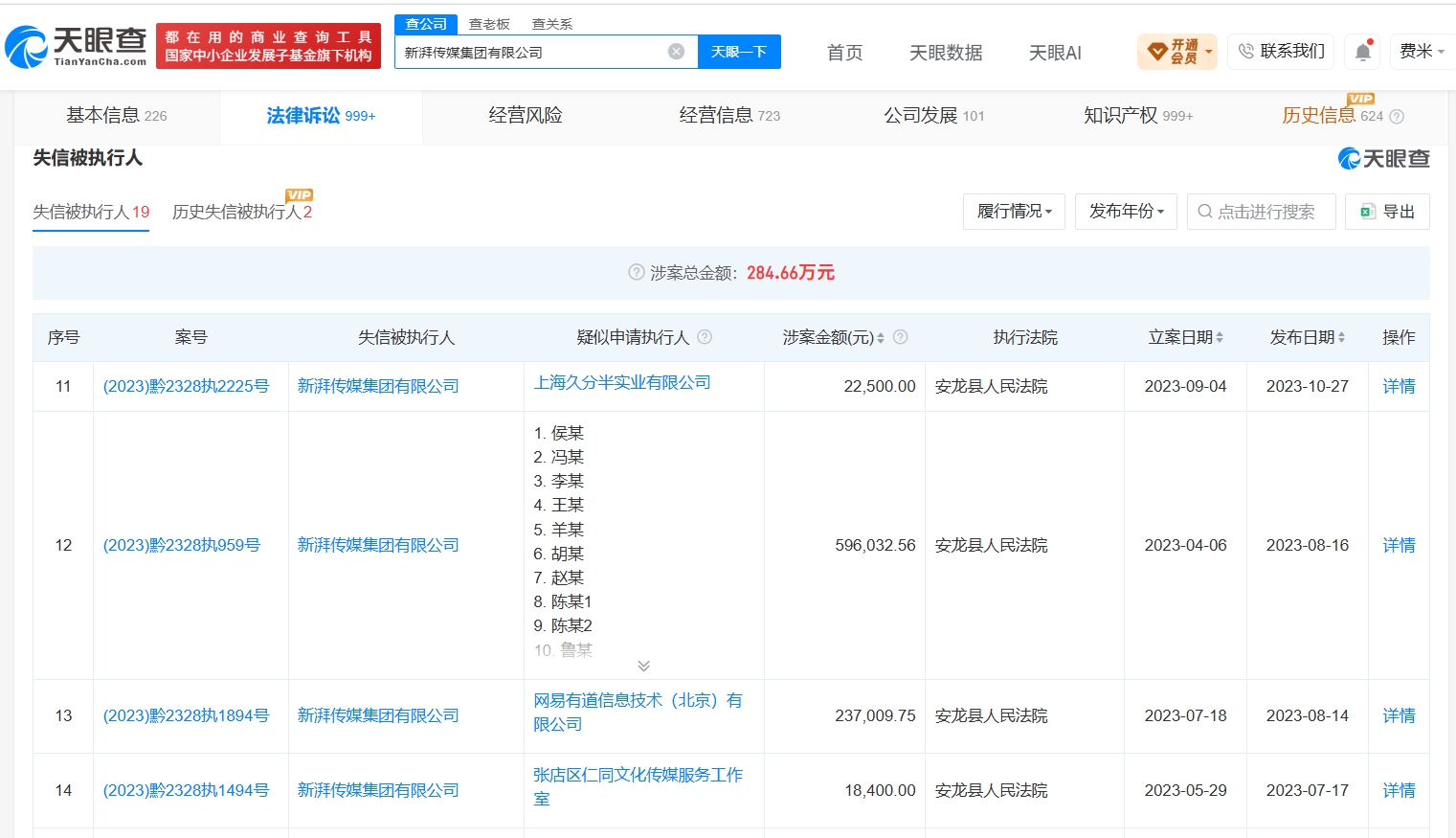The height and width of the screenshot is (838, 1456).
Task: Click the 联系我们 button
Action: [x=1282, y=52]
